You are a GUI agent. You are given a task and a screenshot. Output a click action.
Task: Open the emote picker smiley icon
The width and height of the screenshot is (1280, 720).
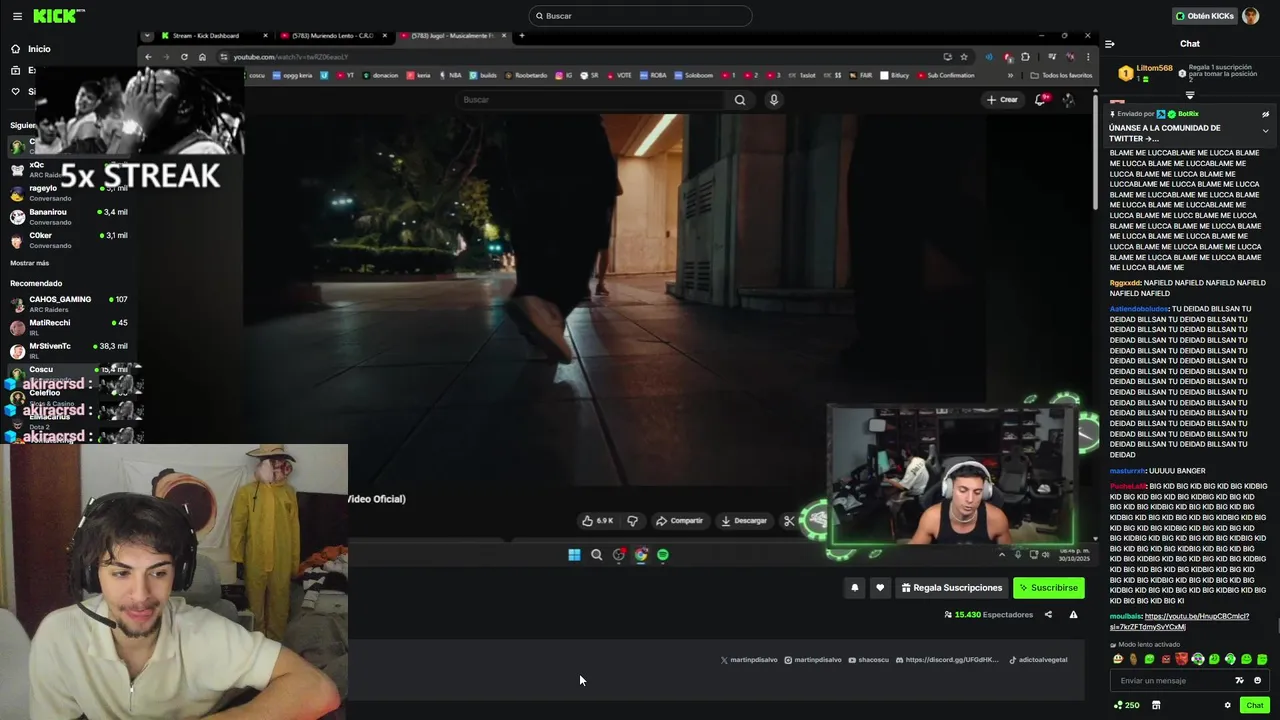pyautogui.click(x=1257, y=681)
